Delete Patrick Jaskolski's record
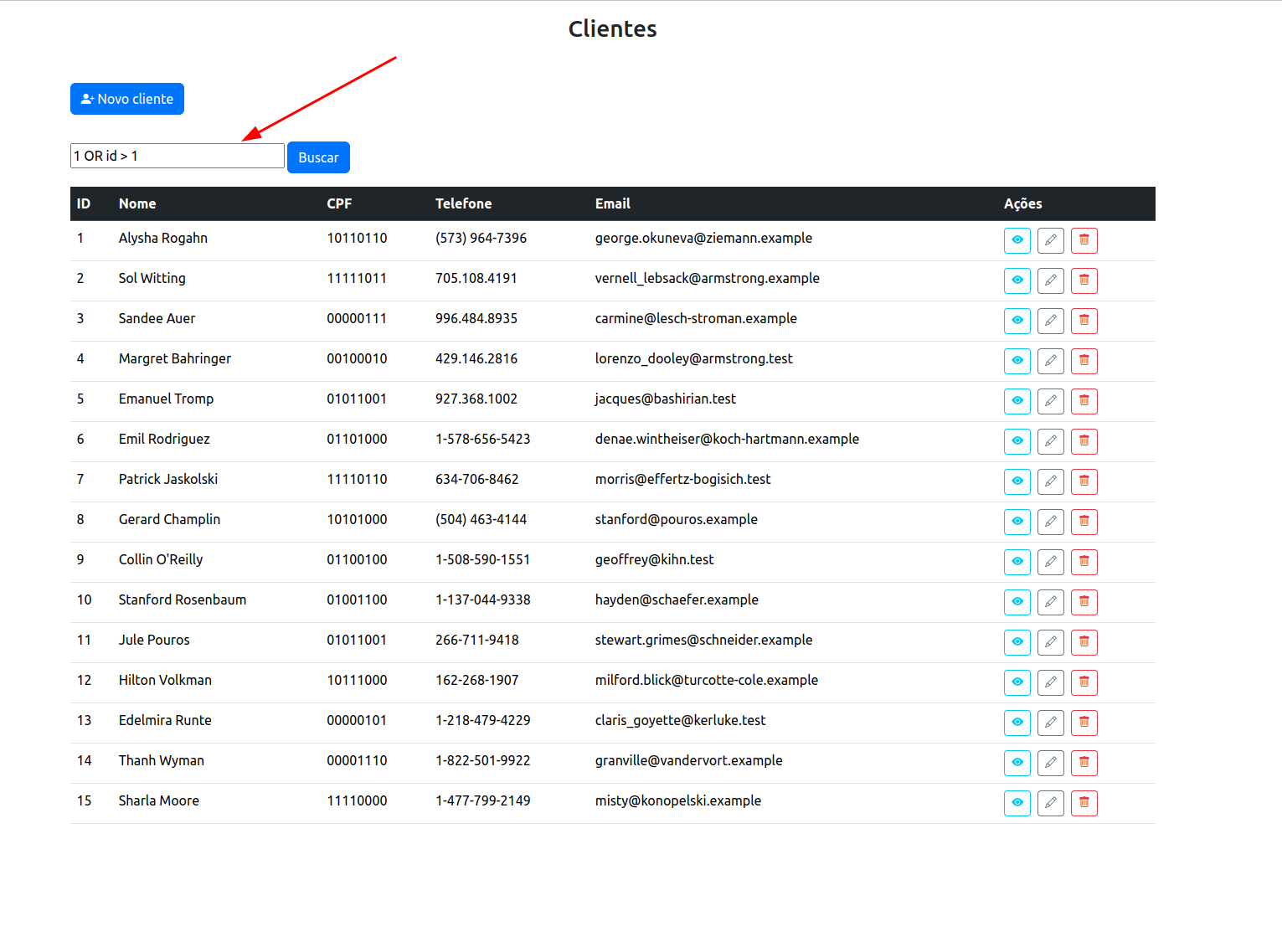This screenshot has width=1282, height=952. pos(1084,481)
